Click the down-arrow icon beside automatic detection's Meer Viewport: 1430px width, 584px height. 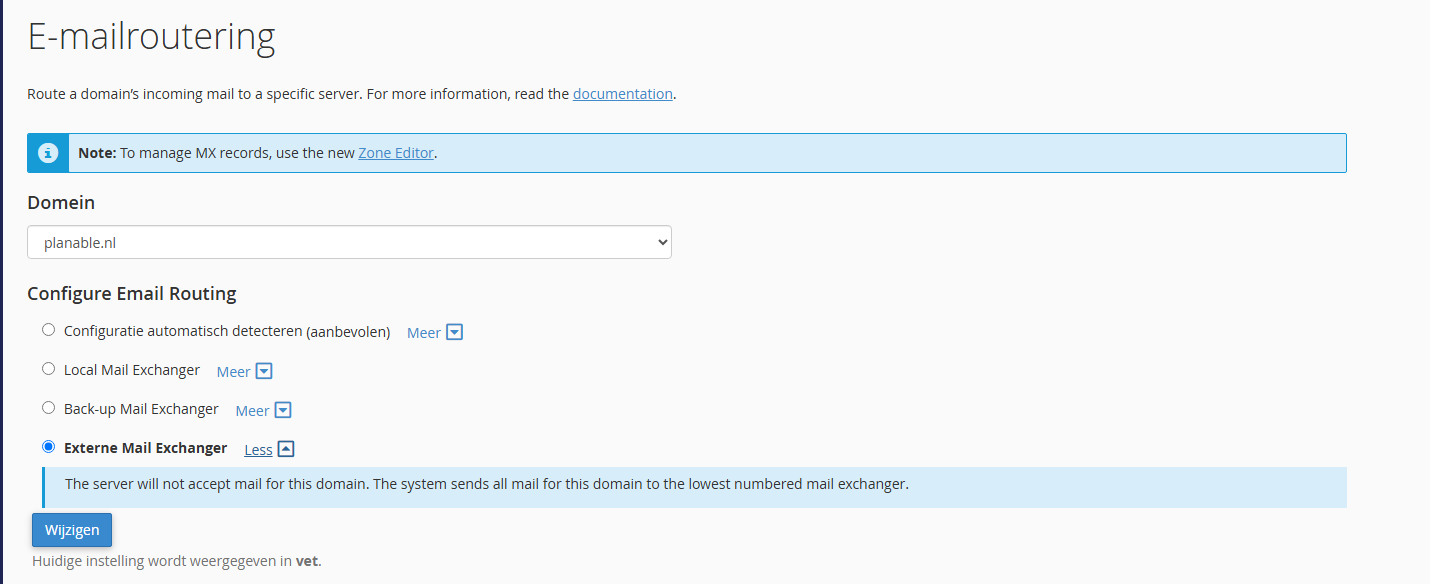pyautogui.click(x=454, y=332)
